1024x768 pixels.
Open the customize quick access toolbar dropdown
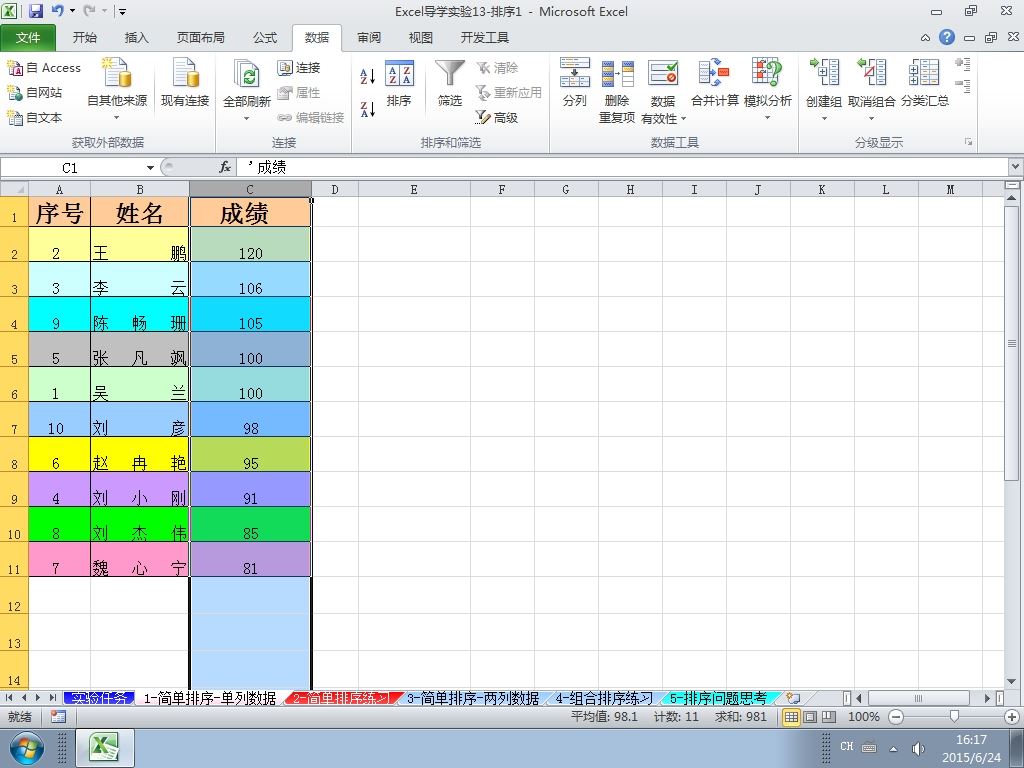tap(122, 11)
